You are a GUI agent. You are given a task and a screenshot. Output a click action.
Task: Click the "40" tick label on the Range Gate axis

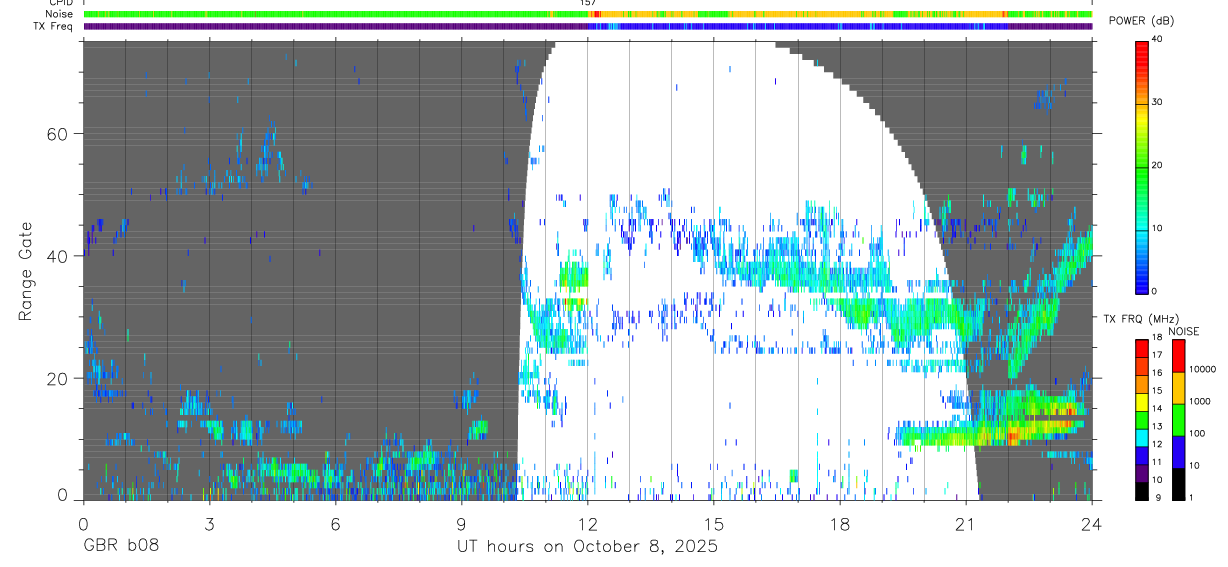point(58,256)
